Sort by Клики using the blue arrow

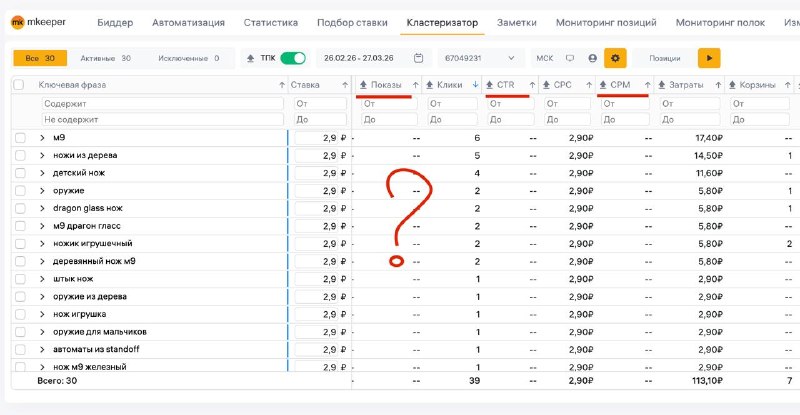[x=475, y=85]
